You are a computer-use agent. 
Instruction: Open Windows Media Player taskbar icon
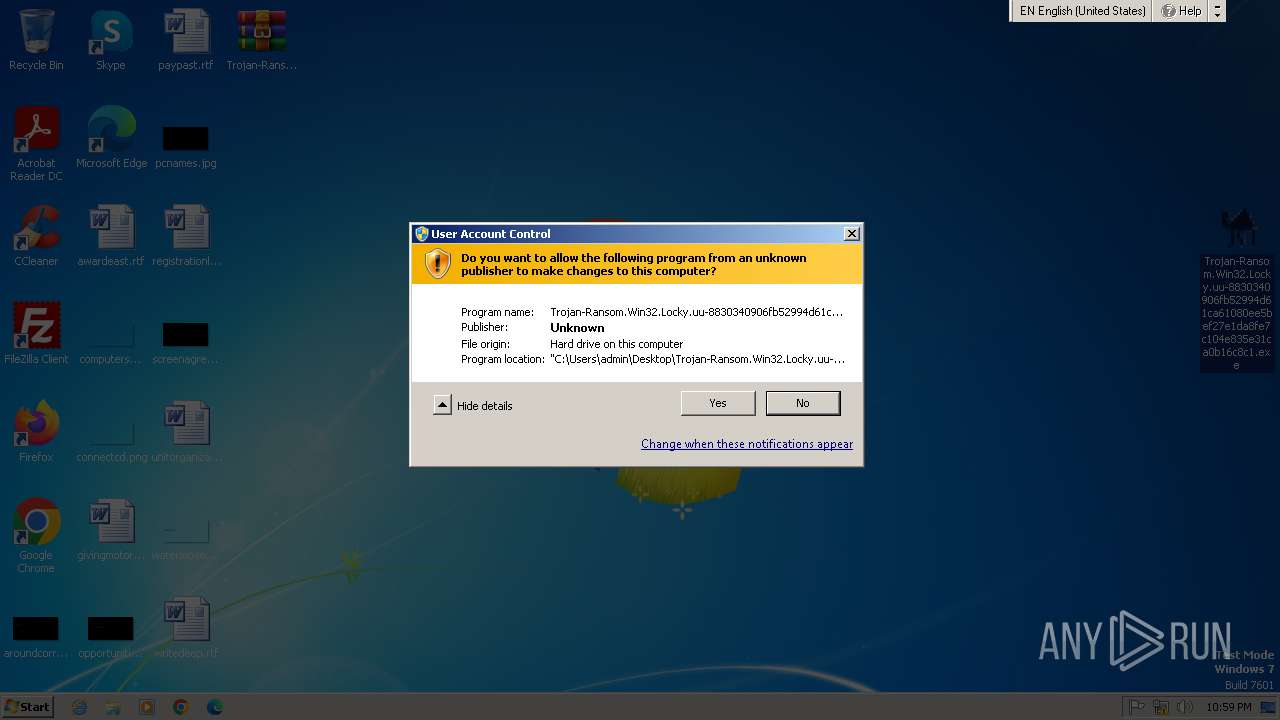[x=147, y=707]
